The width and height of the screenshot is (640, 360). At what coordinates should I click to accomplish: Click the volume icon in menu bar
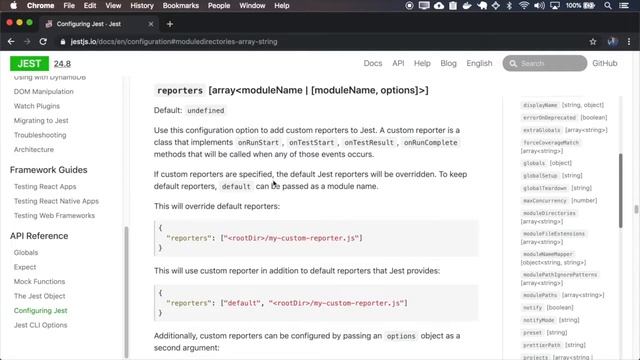point(539,6)
